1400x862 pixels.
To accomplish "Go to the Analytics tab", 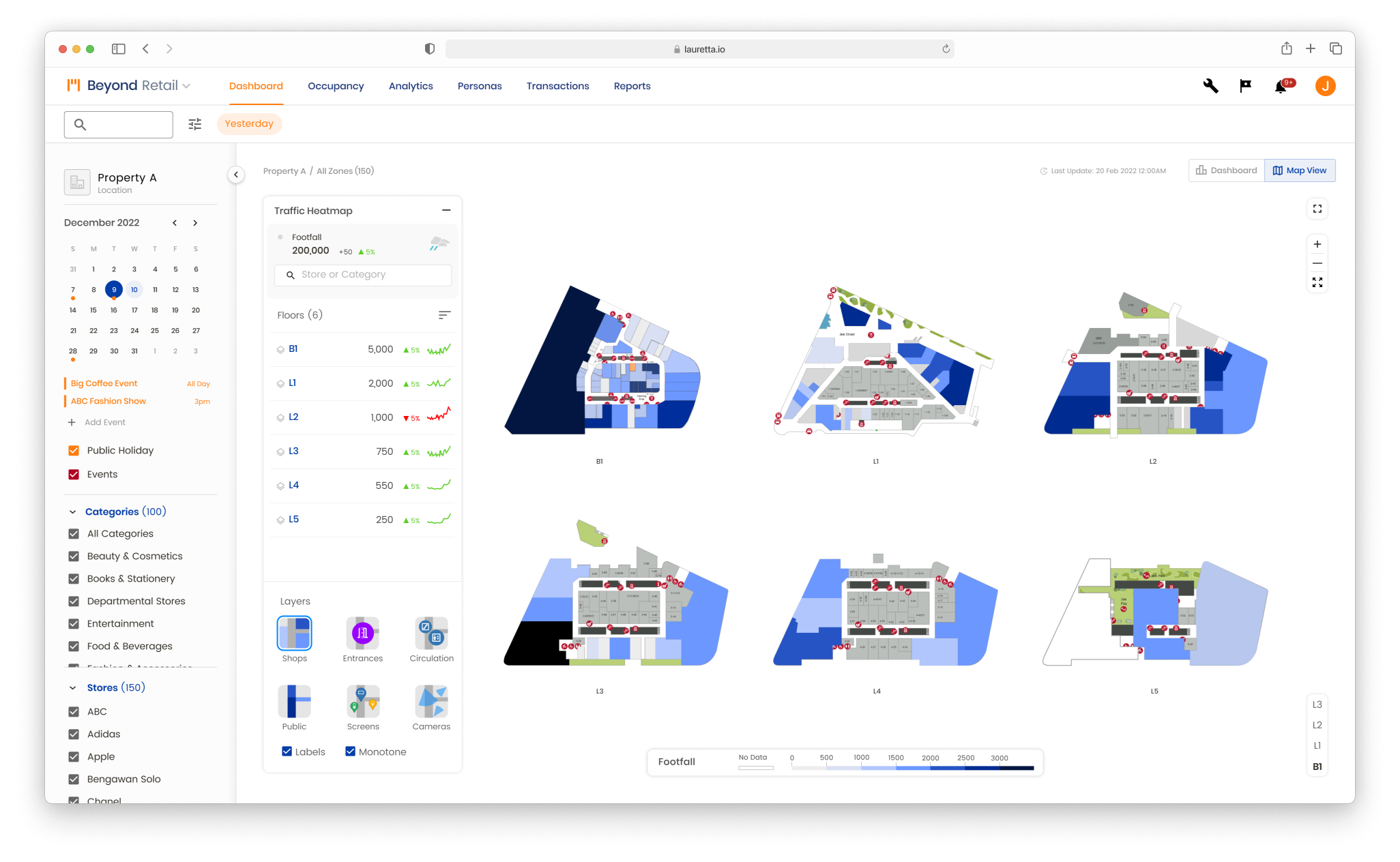I will 411,86.
